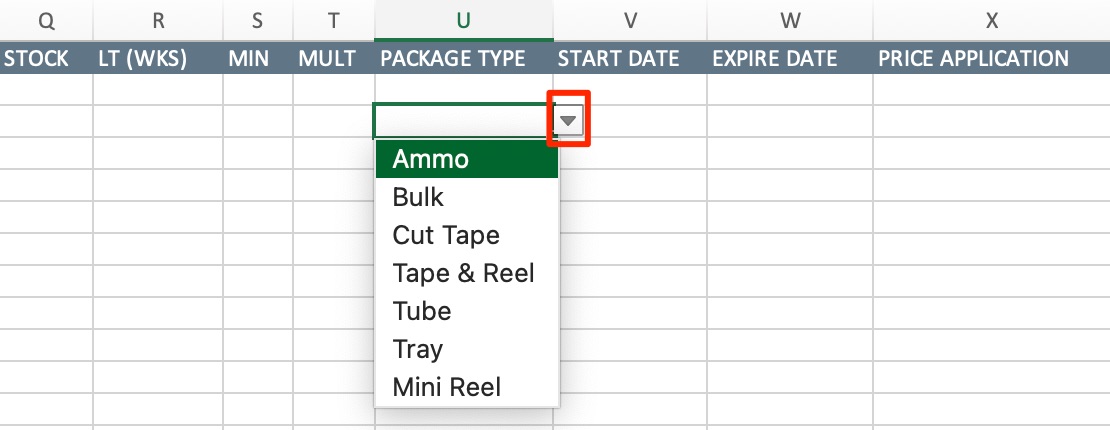Click the dropdown arrow beside the selected cell
The height and width of the screenshot is (430, 1110).
pyautogui.click(x=569, y=121)
